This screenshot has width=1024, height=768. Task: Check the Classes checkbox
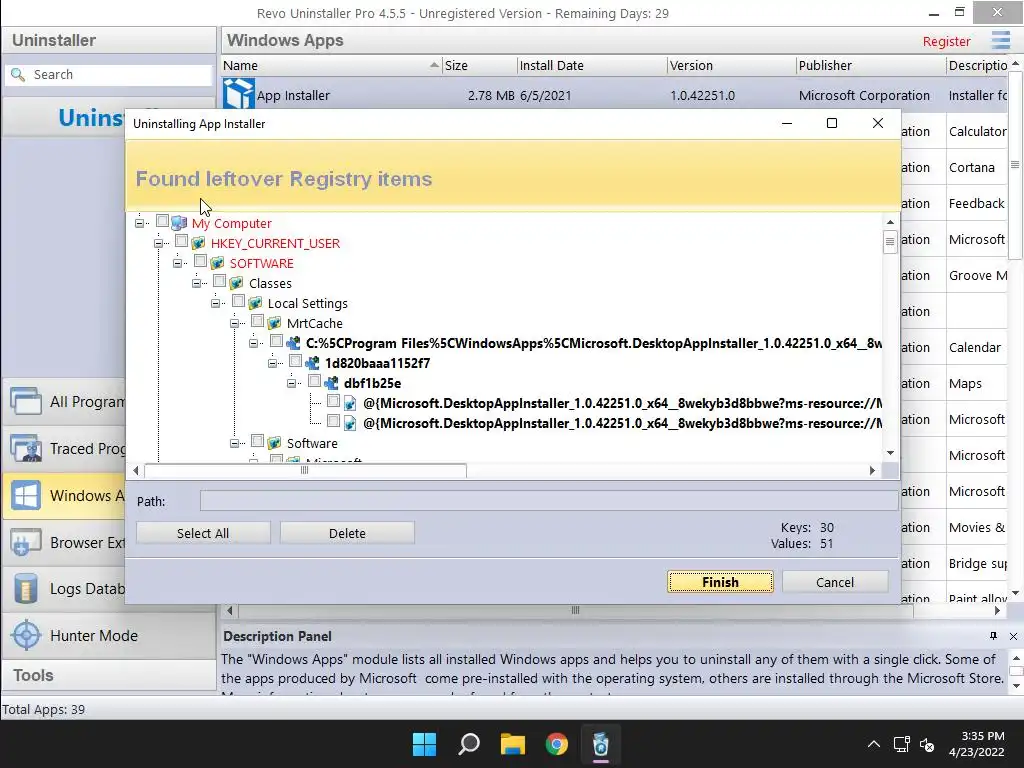(x=219, y=281)
